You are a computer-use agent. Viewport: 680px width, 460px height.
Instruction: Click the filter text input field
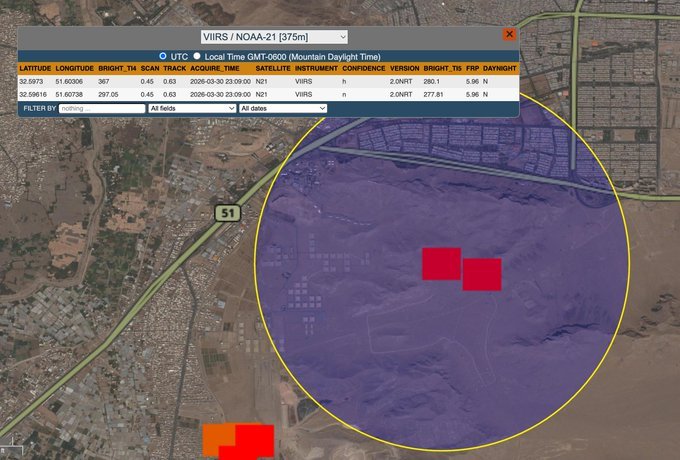[x=102, y=108]
